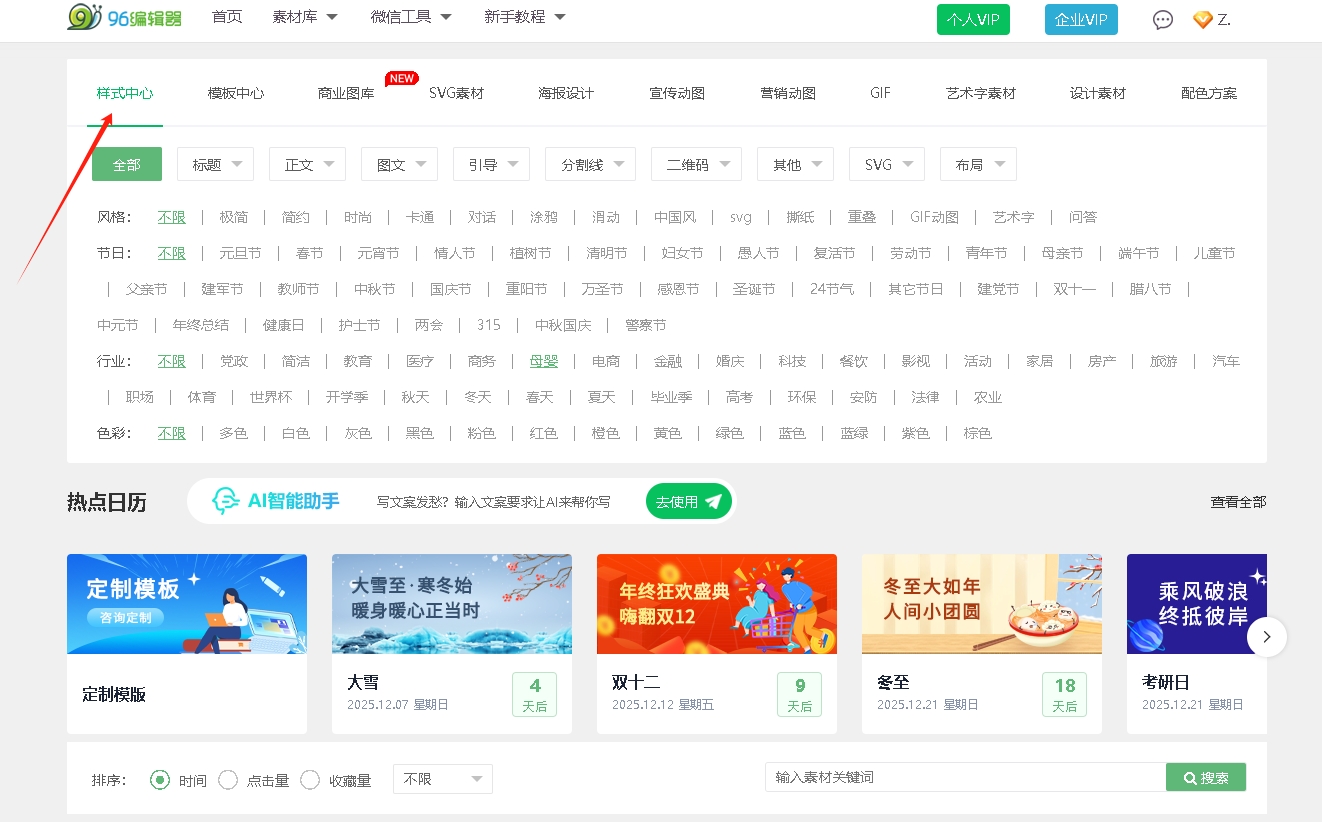Click next arrow in hot calendar carousel
1322x822 pixels.
(x=1267, y=637)
